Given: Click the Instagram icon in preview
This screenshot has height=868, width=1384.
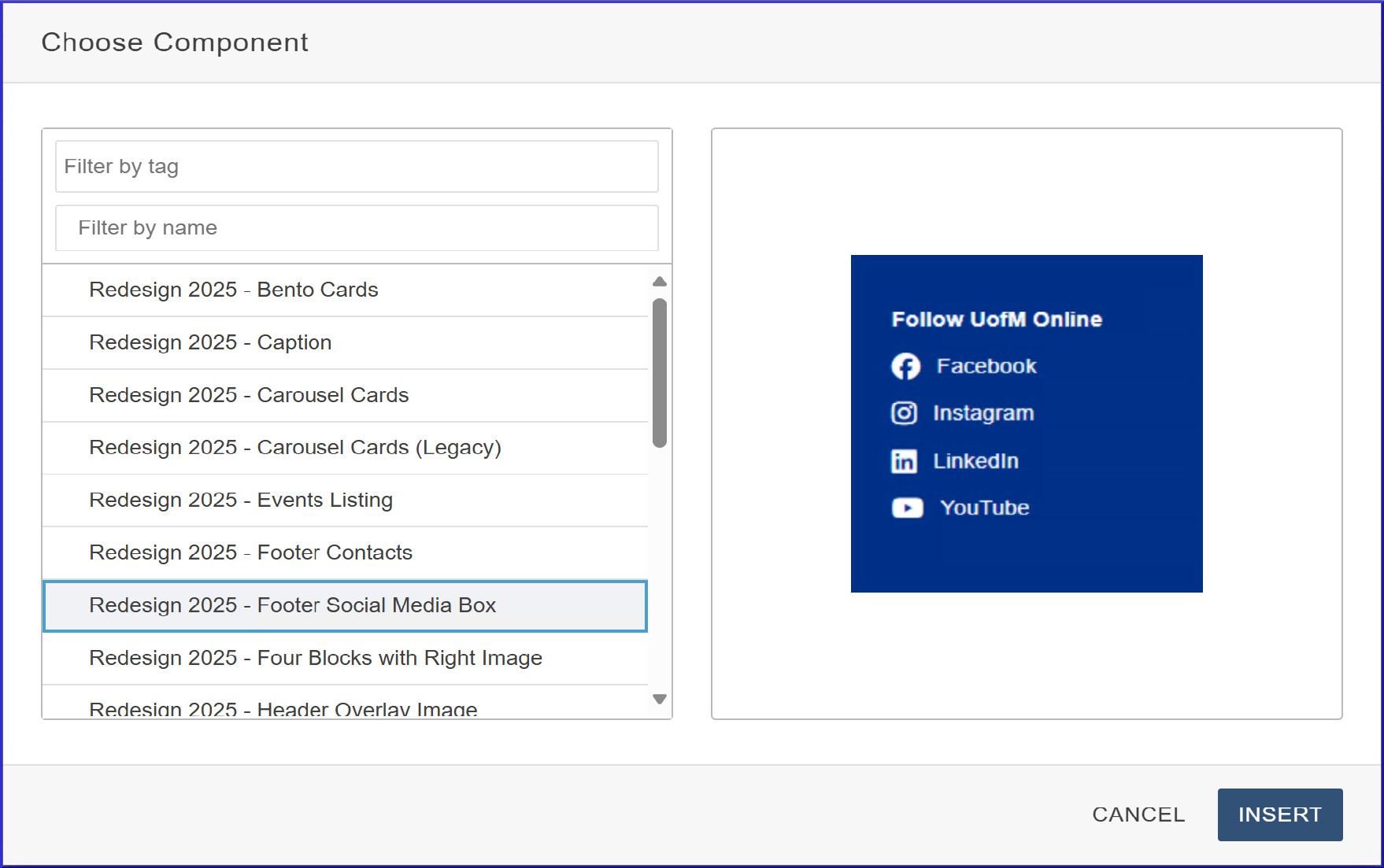Looking at the screenshot, I should pyautogui.click(x=904, y=413).
